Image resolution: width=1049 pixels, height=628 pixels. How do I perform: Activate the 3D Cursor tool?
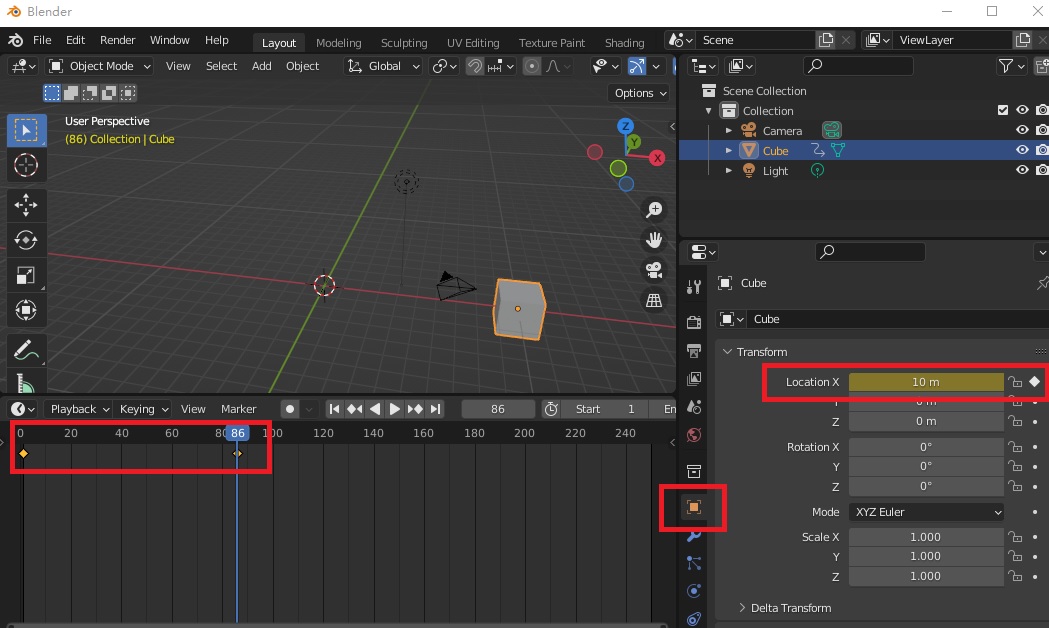click(26, 165)
